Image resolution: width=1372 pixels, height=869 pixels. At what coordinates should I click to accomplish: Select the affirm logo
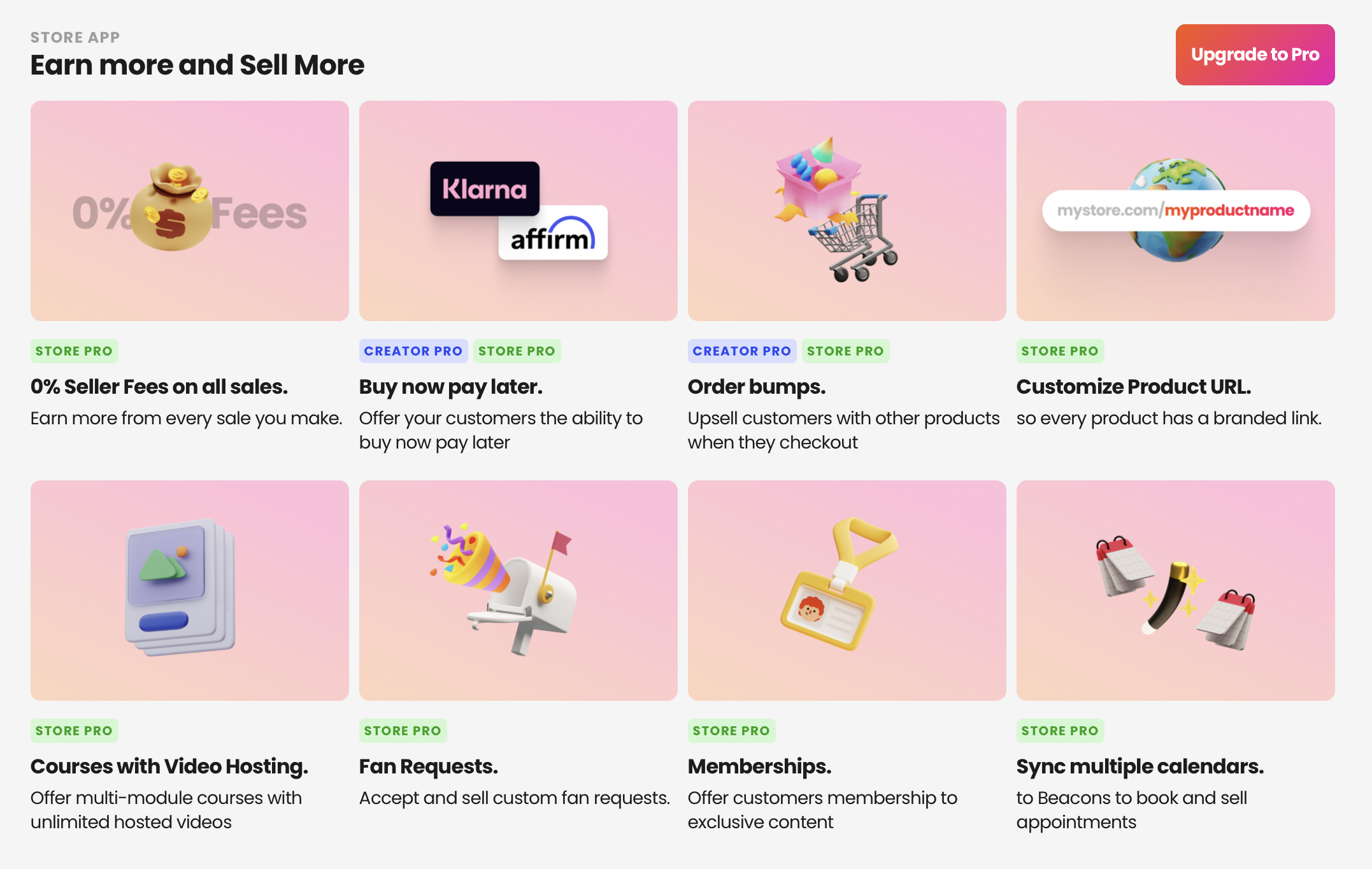pyautogui.click(x=553, y=233)
